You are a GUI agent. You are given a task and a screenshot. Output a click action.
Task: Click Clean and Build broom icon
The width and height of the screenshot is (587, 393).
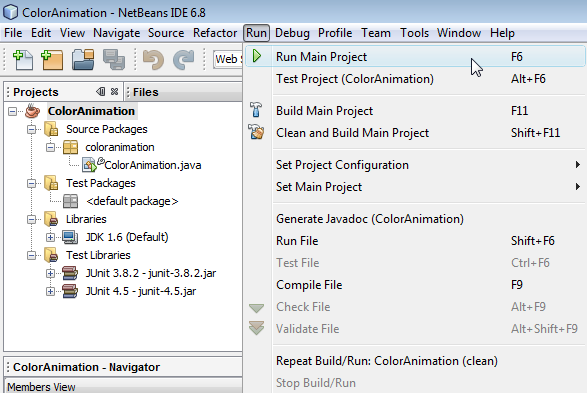pyautogui.click(x=256, y=132)
